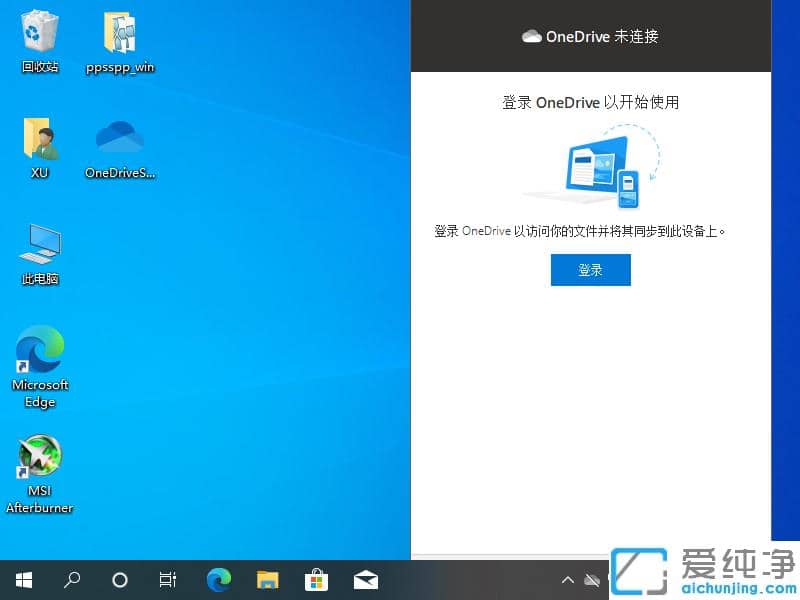Image resolution: width=800 pixels, height=600 pixels.
Task: Open the Start menu
Action: pos(23,579)
